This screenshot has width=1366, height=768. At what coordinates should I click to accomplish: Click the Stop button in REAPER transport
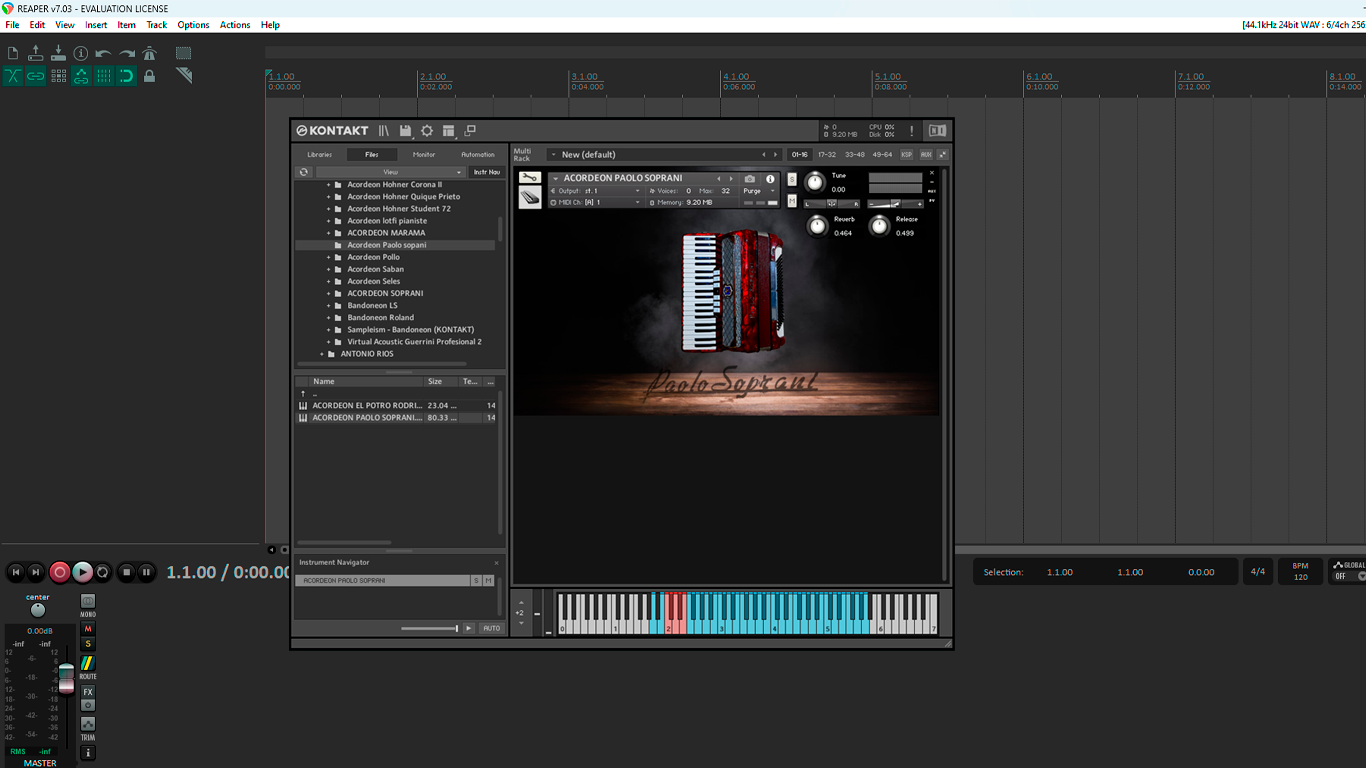click(x=126, y=572)
